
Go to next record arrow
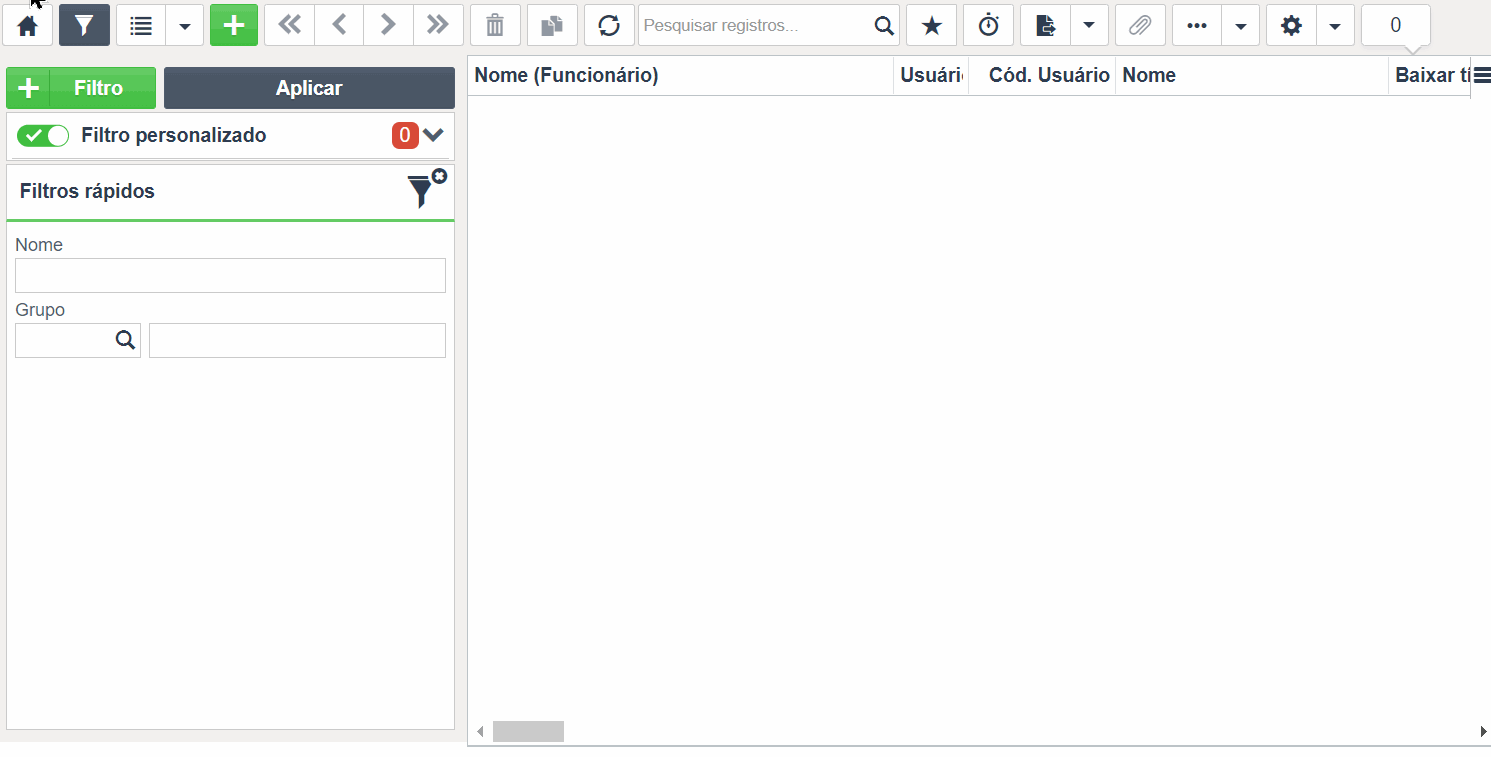tap(388, 26)
